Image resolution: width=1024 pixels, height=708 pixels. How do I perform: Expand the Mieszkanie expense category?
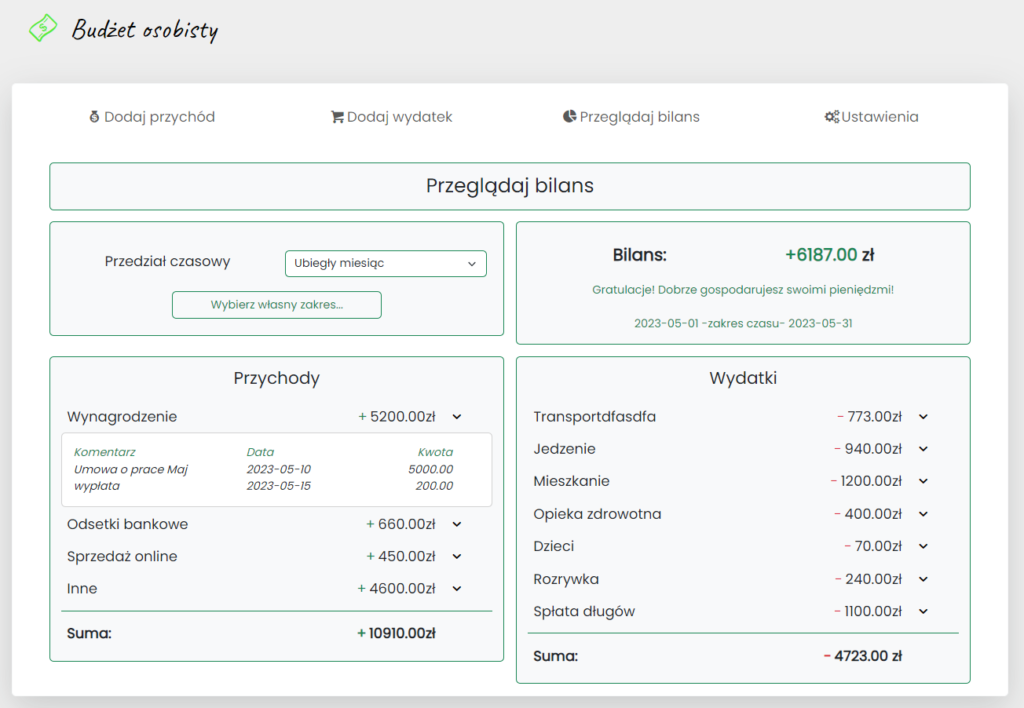click(x=923, y=481)
